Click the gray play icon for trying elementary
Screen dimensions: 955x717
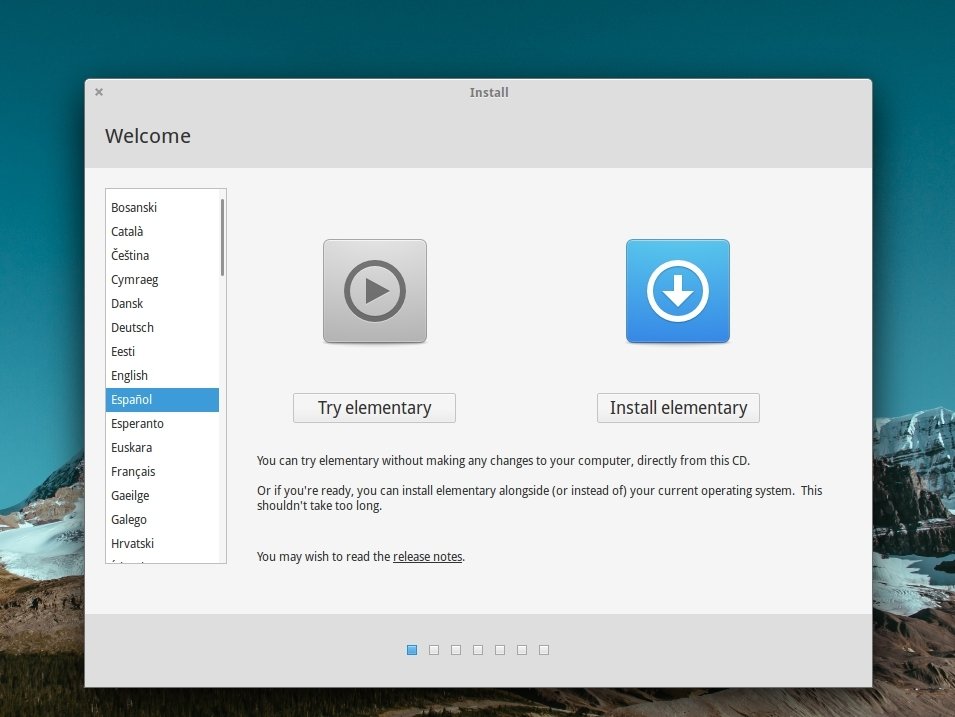point(375,291)
